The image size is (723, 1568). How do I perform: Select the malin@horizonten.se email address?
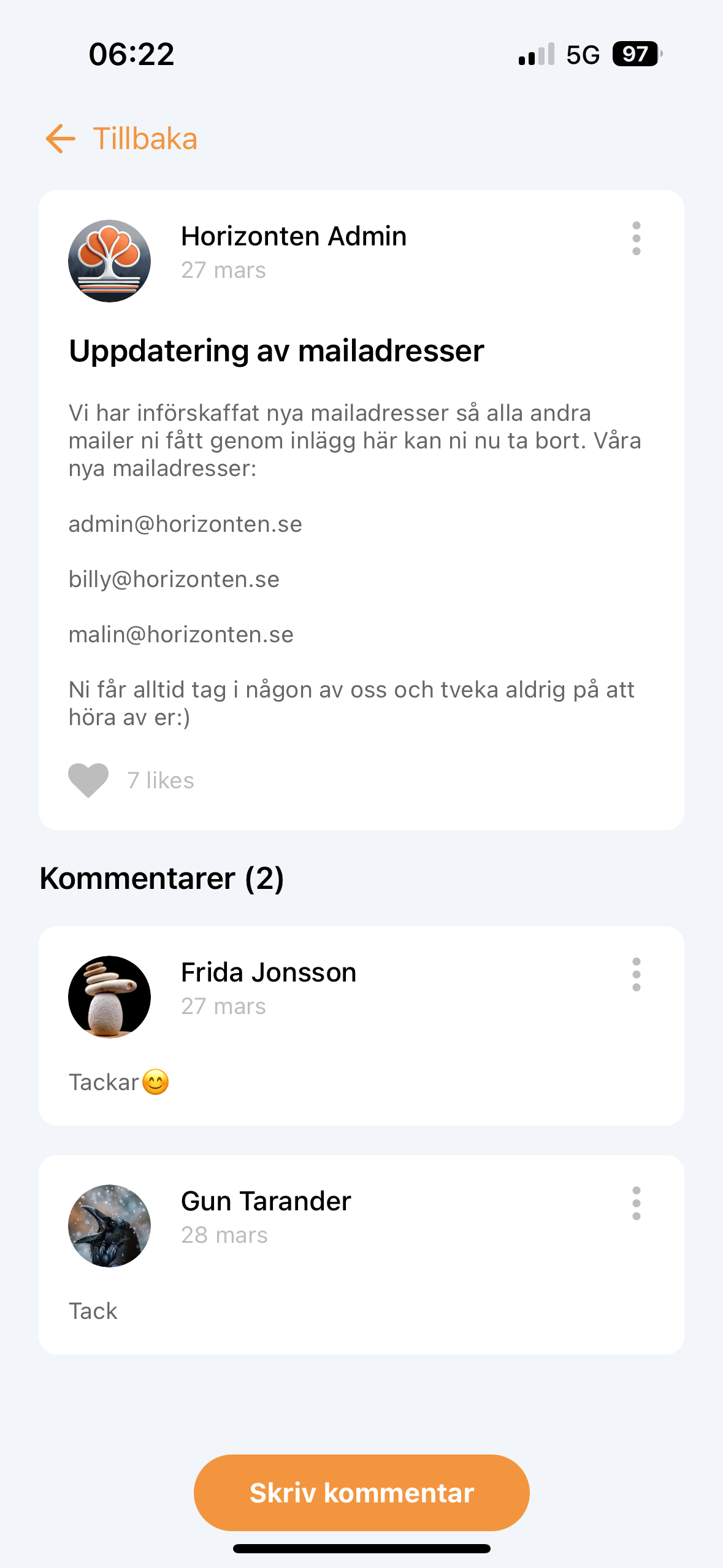181,634
